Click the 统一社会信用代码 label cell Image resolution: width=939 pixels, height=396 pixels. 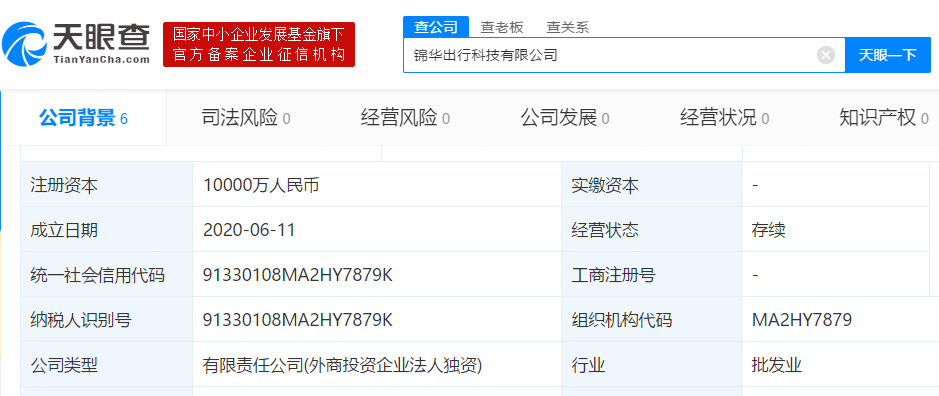(107, 275)
